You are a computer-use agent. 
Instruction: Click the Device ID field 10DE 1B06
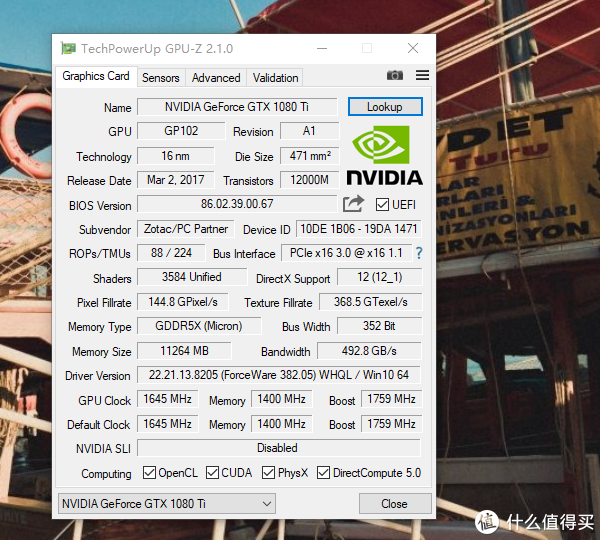pyautogui.click(x=359, y=229)
